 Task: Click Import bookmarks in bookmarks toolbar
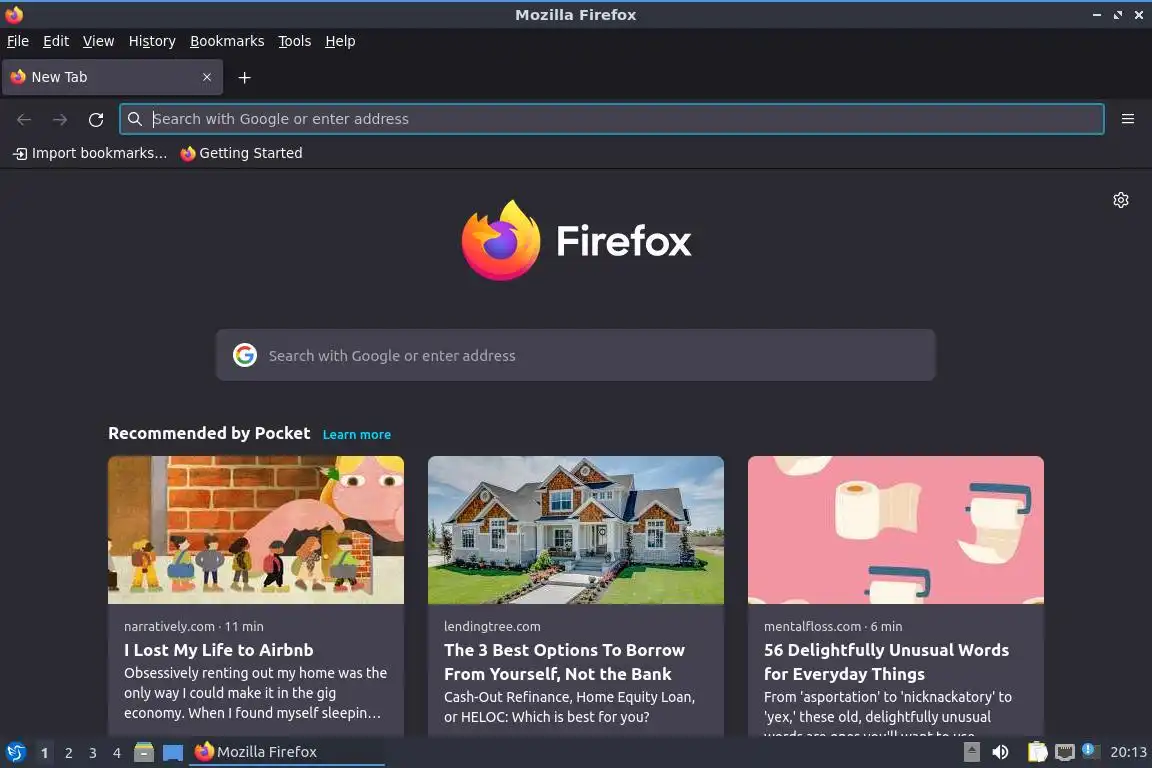click(90, 153)
